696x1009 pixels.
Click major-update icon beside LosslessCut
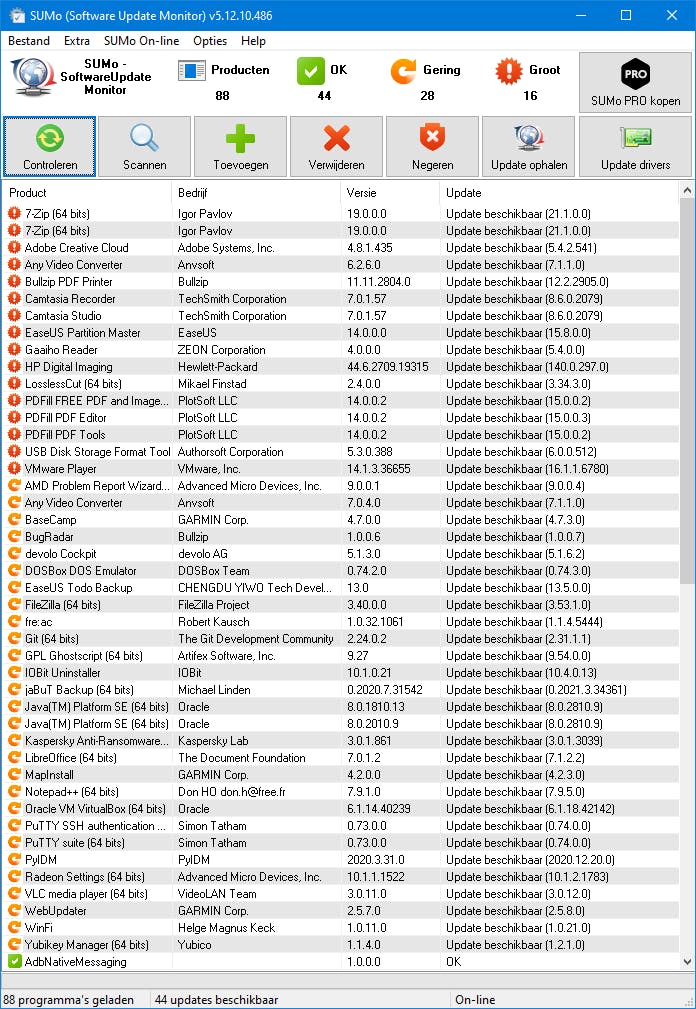(14, 384)
